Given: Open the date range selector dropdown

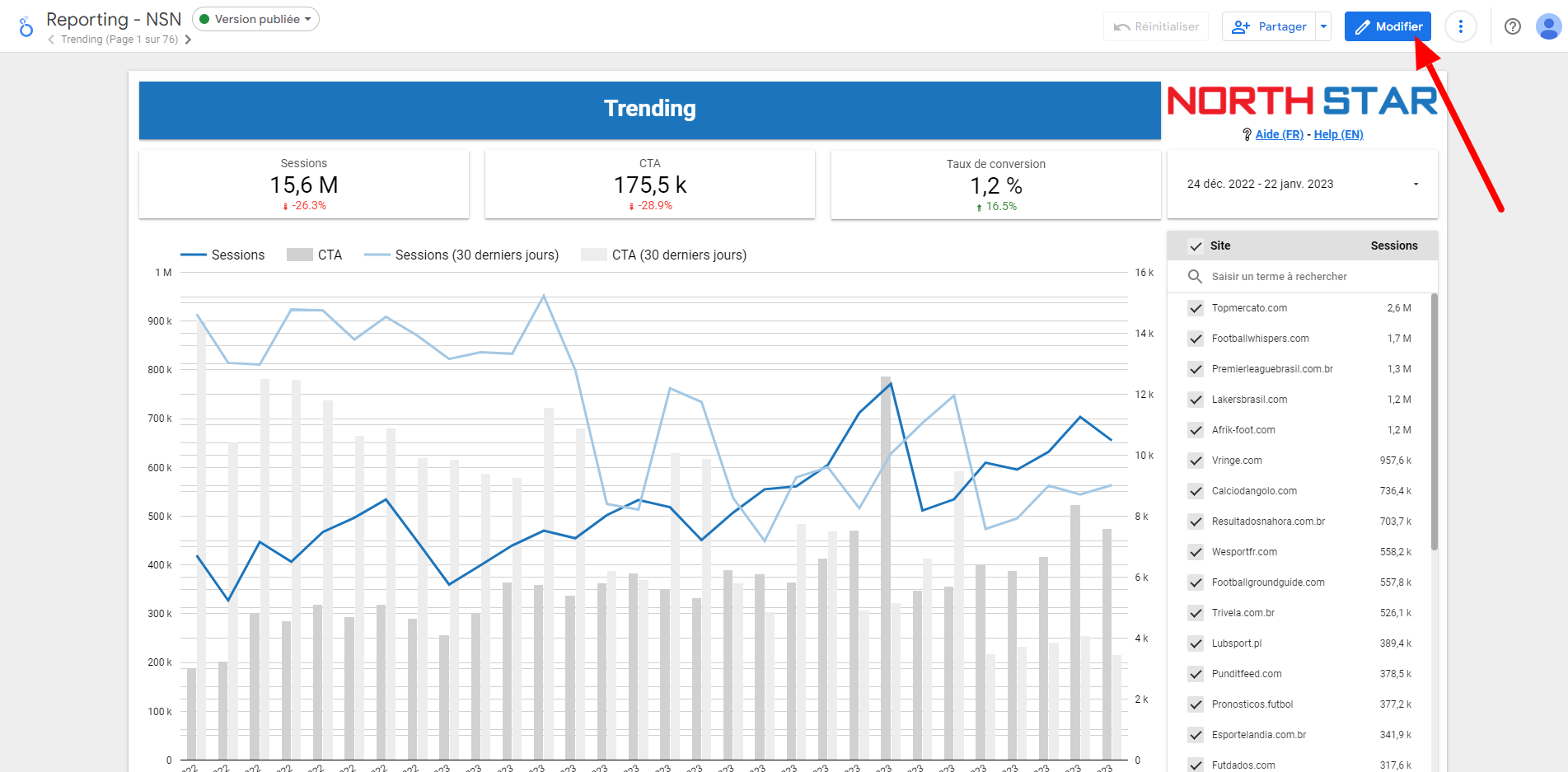Looking at the screenshot, I should [x=1302, y=184].
